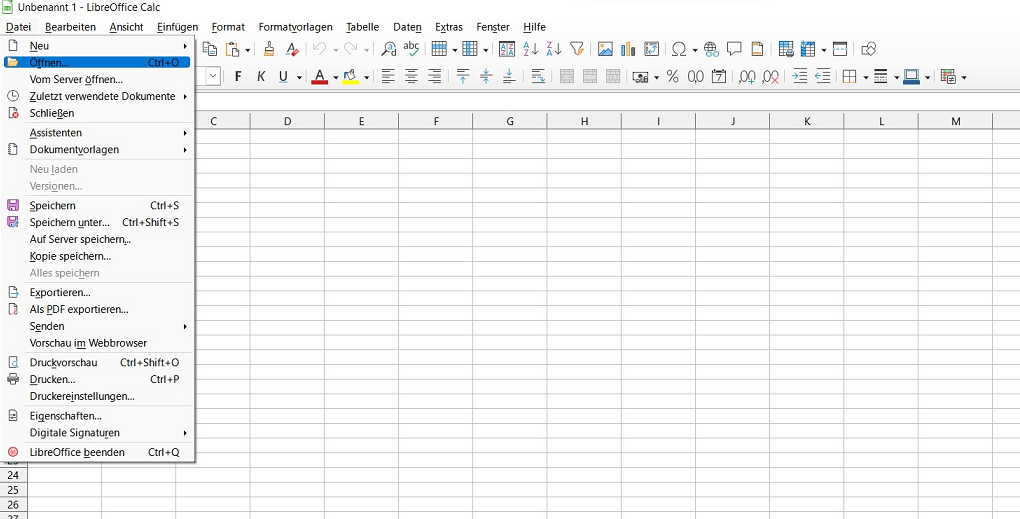Click the Clear Direct Formatting icon
Image resolution: width=1020 pixels, height=519 pixels.
[292, 49]
